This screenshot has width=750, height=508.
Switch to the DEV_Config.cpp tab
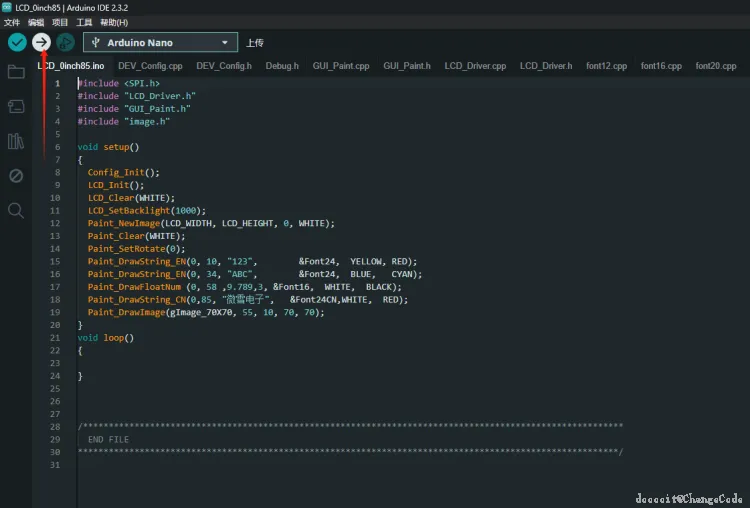pyautogui.click(x=151, y=66)
